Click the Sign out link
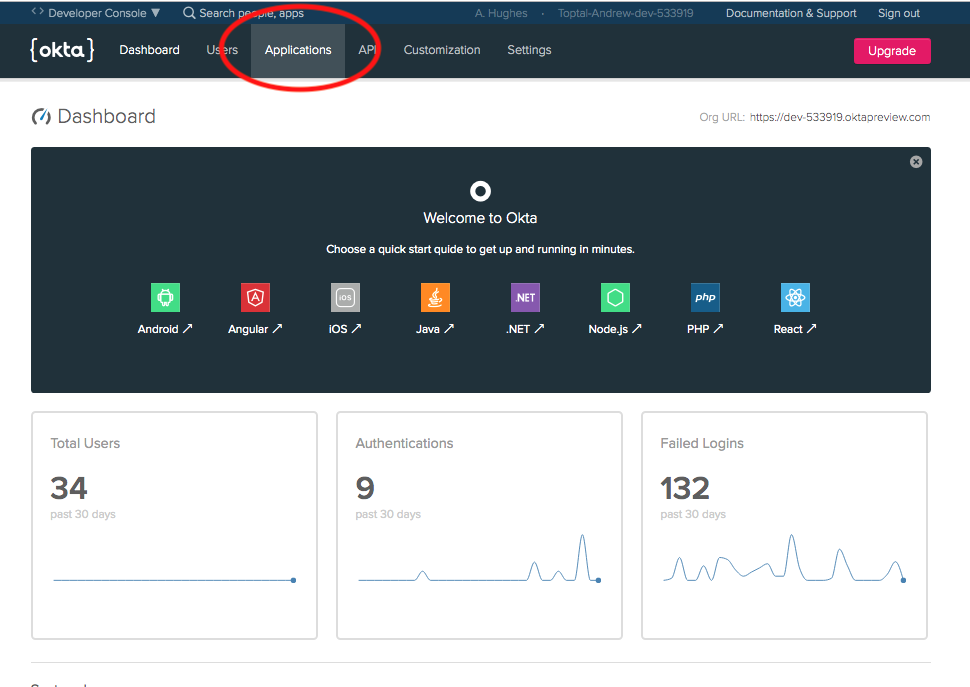This screenshot has width=970, height=687. (x=898, y=13)
